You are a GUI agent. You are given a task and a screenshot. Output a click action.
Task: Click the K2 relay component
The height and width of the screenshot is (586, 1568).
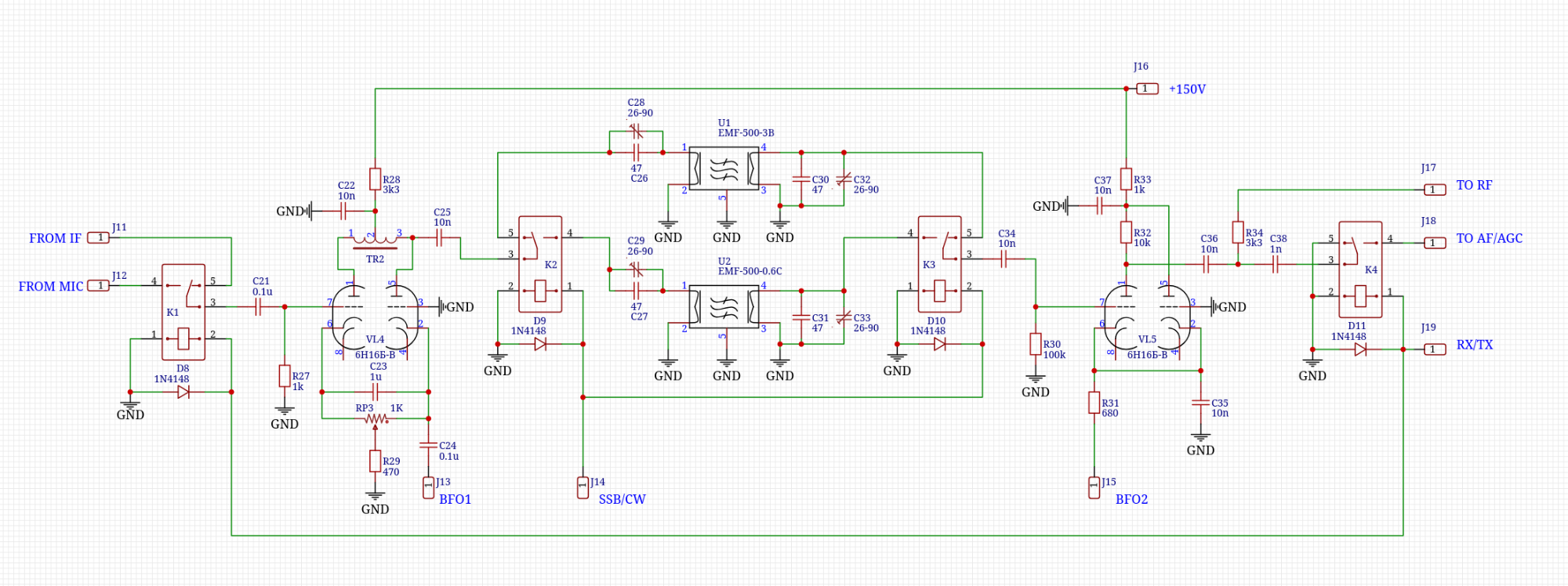pyautogui.click(x=540, y=264)
